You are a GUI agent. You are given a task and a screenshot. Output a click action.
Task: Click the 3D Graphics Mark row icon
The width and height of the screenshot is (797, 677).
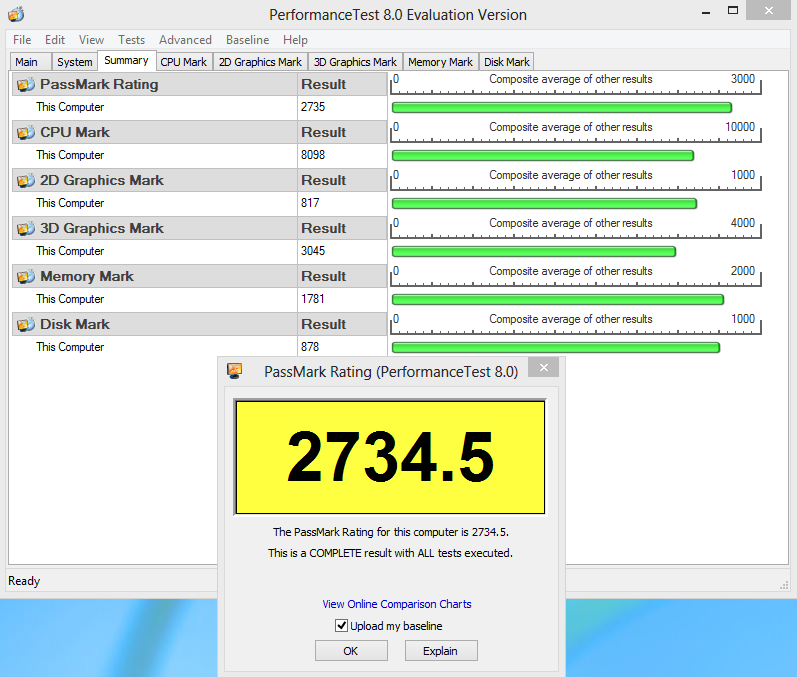click(26, 229)
